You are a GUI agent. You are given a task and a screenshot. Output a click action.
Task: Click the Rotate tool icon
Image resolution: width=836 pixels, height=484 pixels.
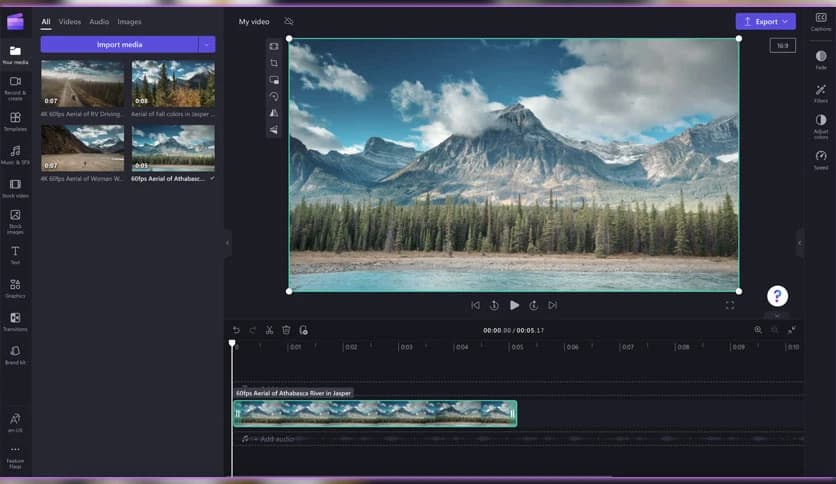[274, 97]
